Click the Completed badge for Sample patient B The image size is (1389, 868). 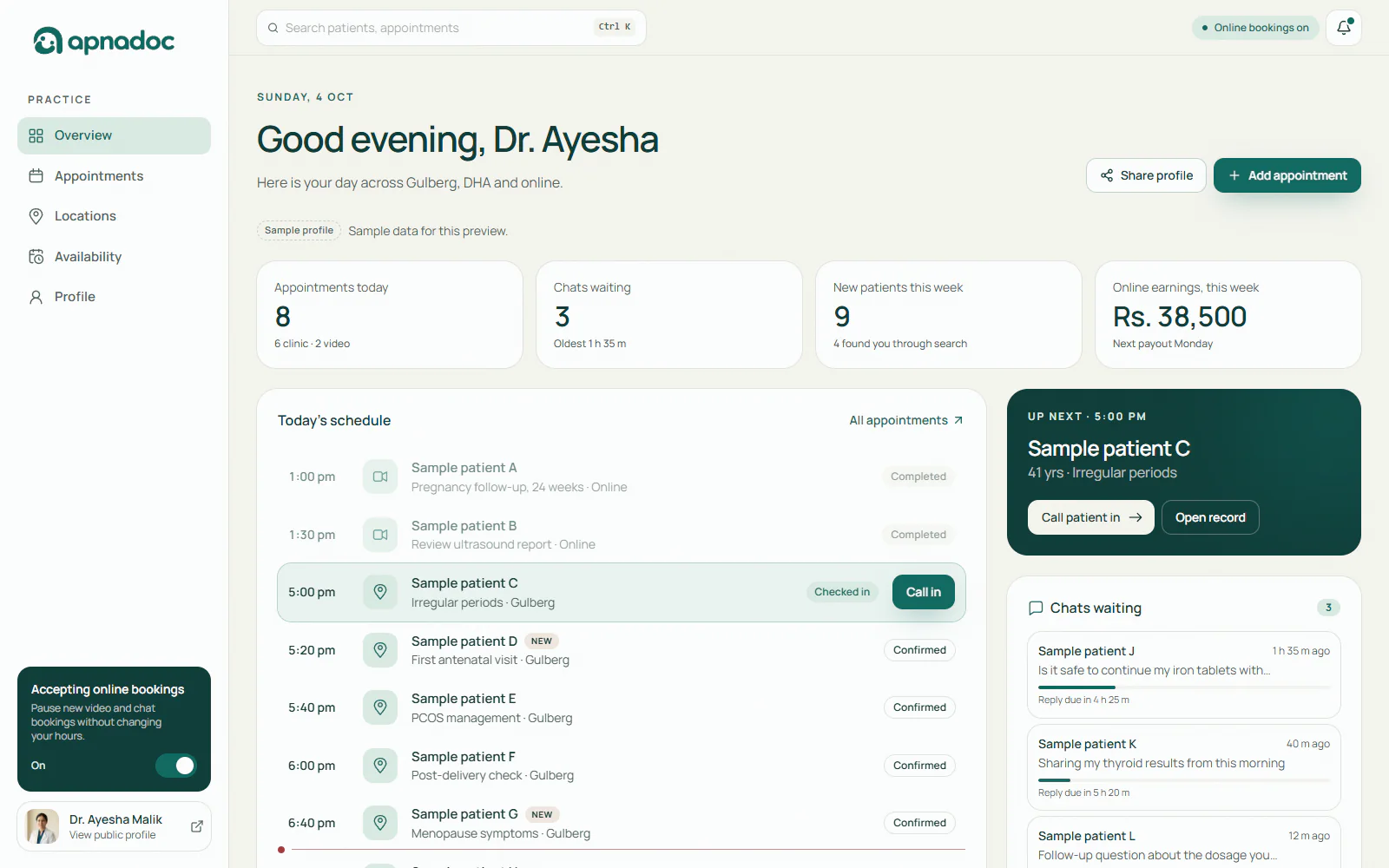[x=918, y=535]
